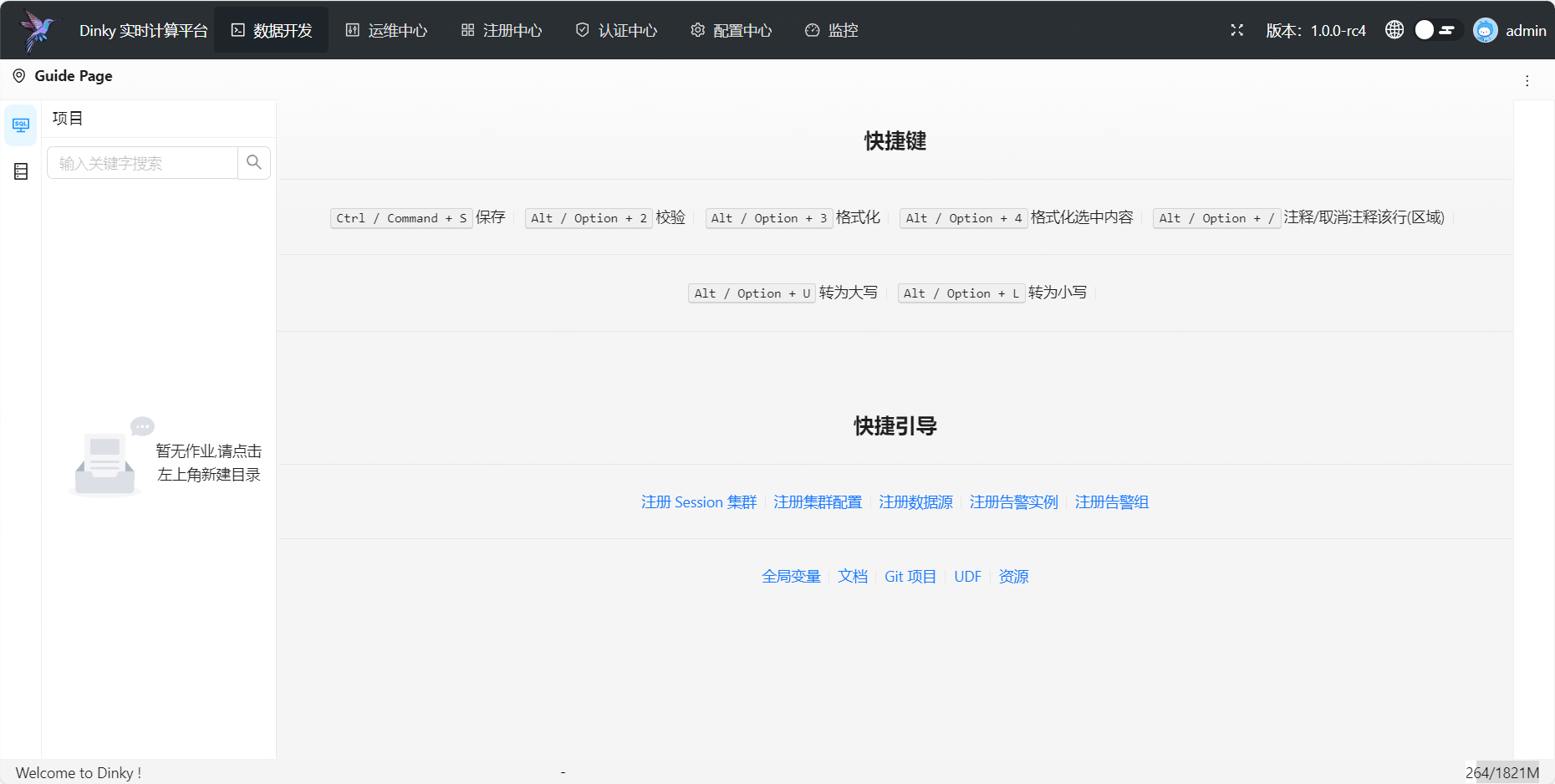Click the Guide Page location pin icon
1555x784 pixels.
tap(19, 76)
